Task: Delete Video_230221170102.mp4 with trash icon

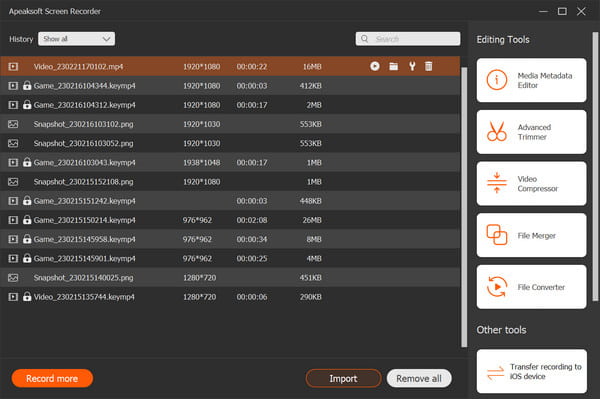Action: pos(429,66)
